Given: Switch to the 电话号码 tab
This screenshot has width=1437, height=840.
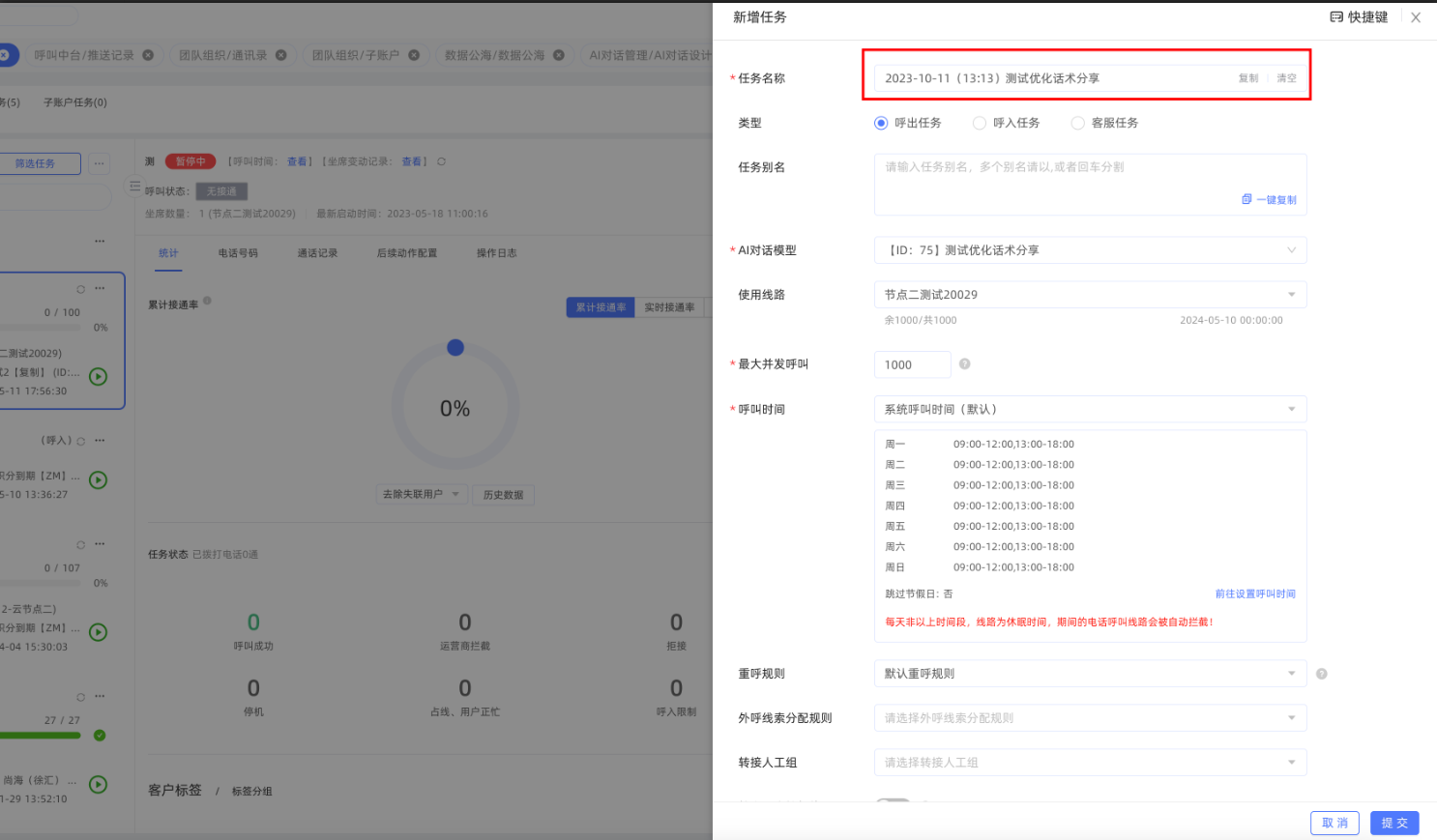Looking at the screenshot, I should point(238,253).
